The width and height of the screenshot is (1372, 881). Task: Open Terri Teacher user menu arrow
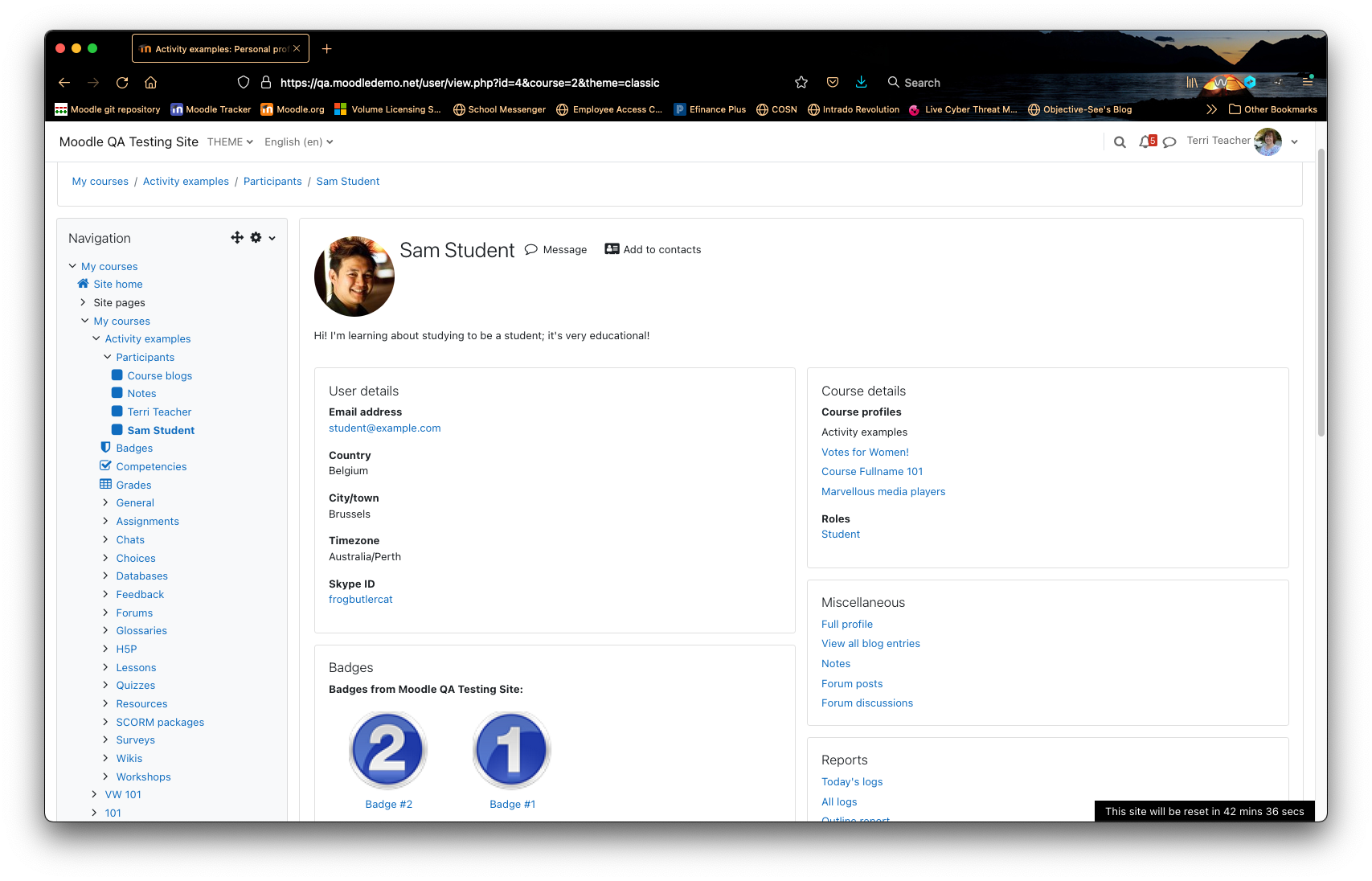1294,142
